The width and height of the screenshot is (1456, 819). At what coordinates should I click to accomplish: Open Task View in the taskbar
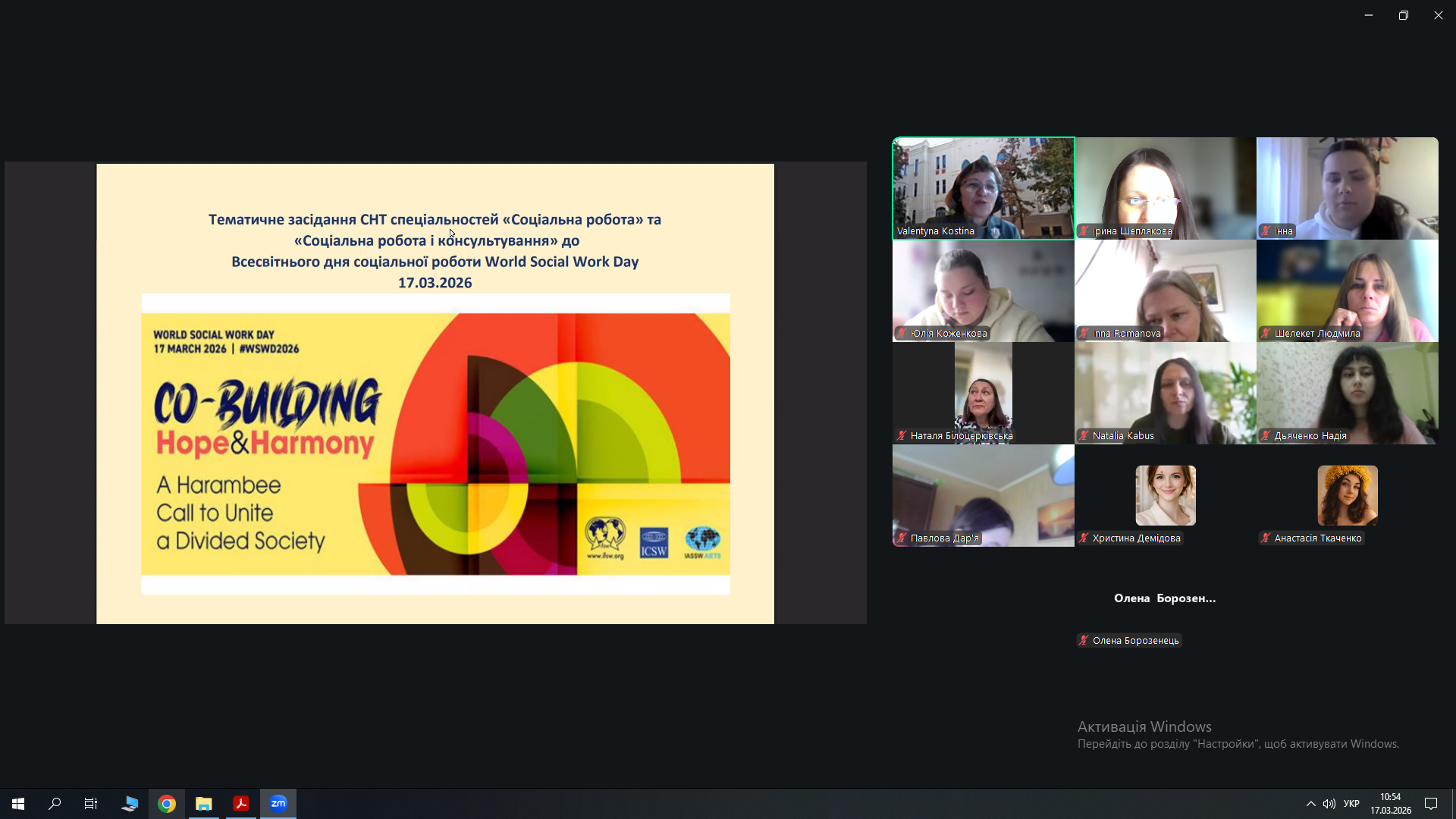coord(91,803)
